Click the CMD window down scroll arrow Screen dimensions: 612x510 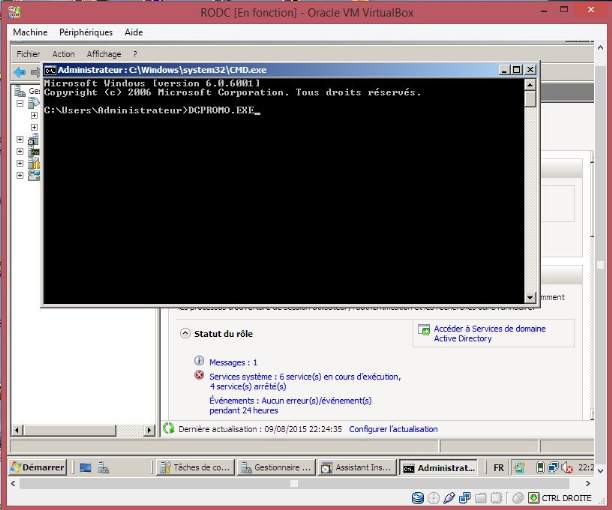[530, 297]
